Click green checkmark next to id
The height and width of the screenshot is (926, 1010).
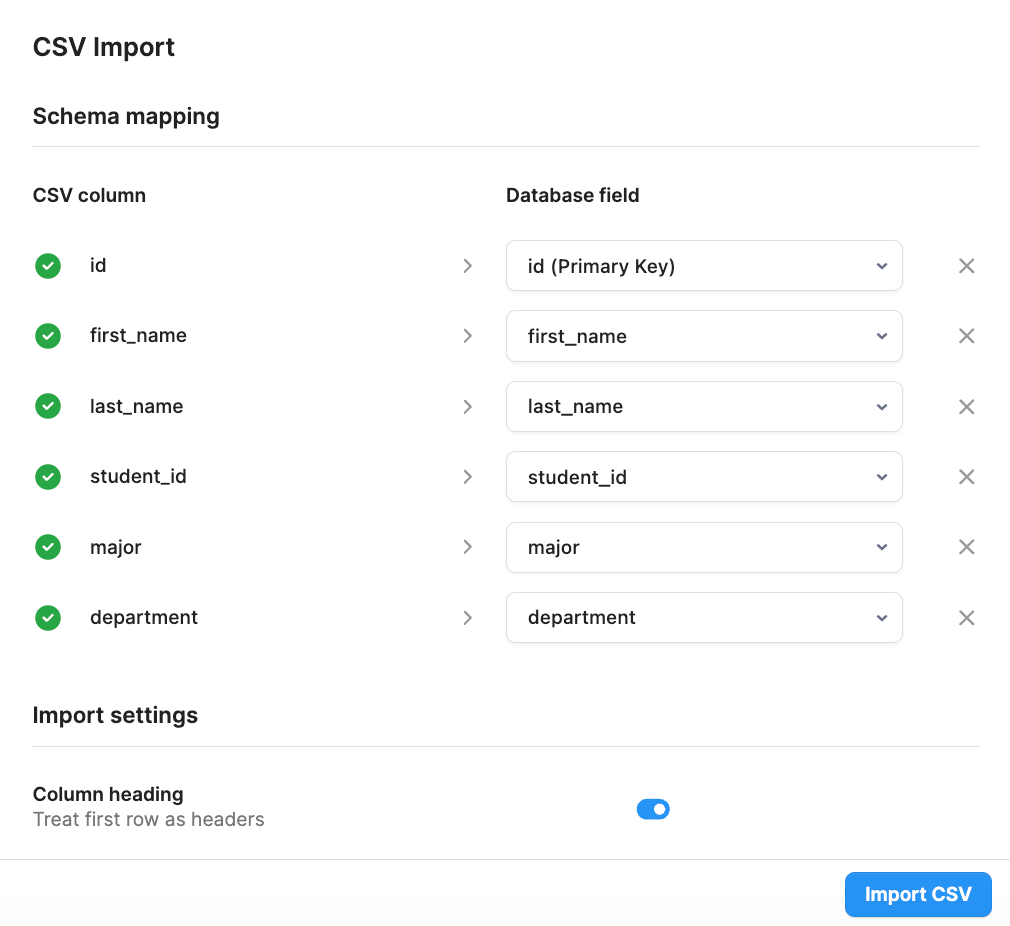point(48,266)
